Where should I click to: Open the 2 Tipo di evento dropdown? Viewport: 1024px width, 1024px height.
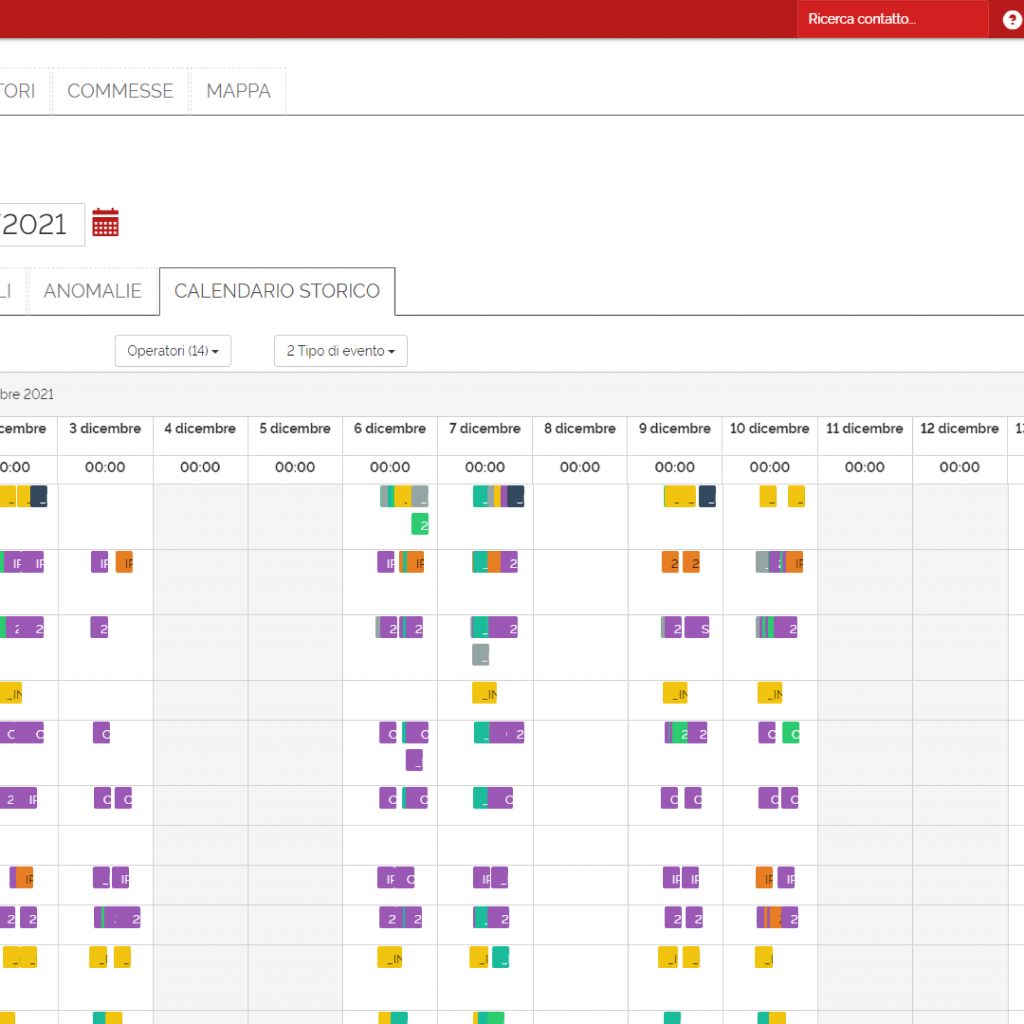(340, 351)
